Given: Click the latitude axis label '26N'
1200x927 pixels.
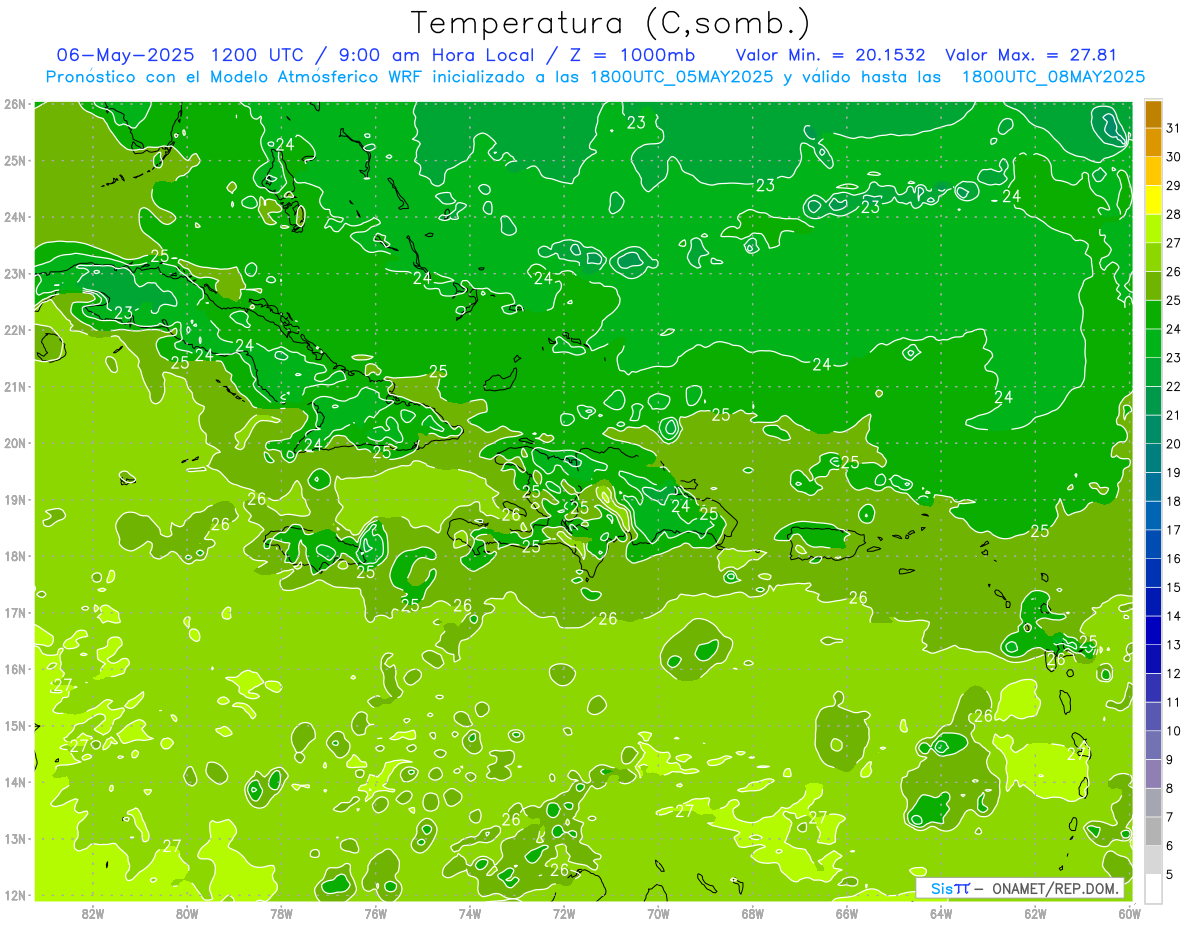Looking at the screenshot, I should [x=14, y=104].
